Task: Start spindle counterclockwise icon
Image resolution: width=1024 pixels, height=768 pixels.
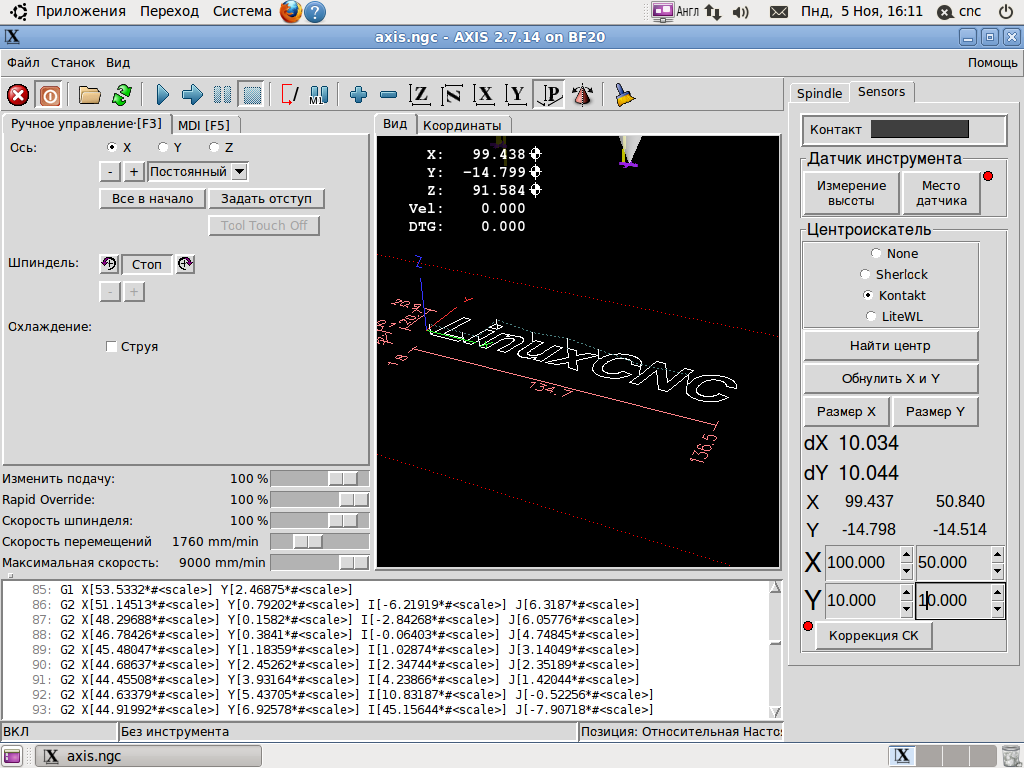Action: click(109, 264)
